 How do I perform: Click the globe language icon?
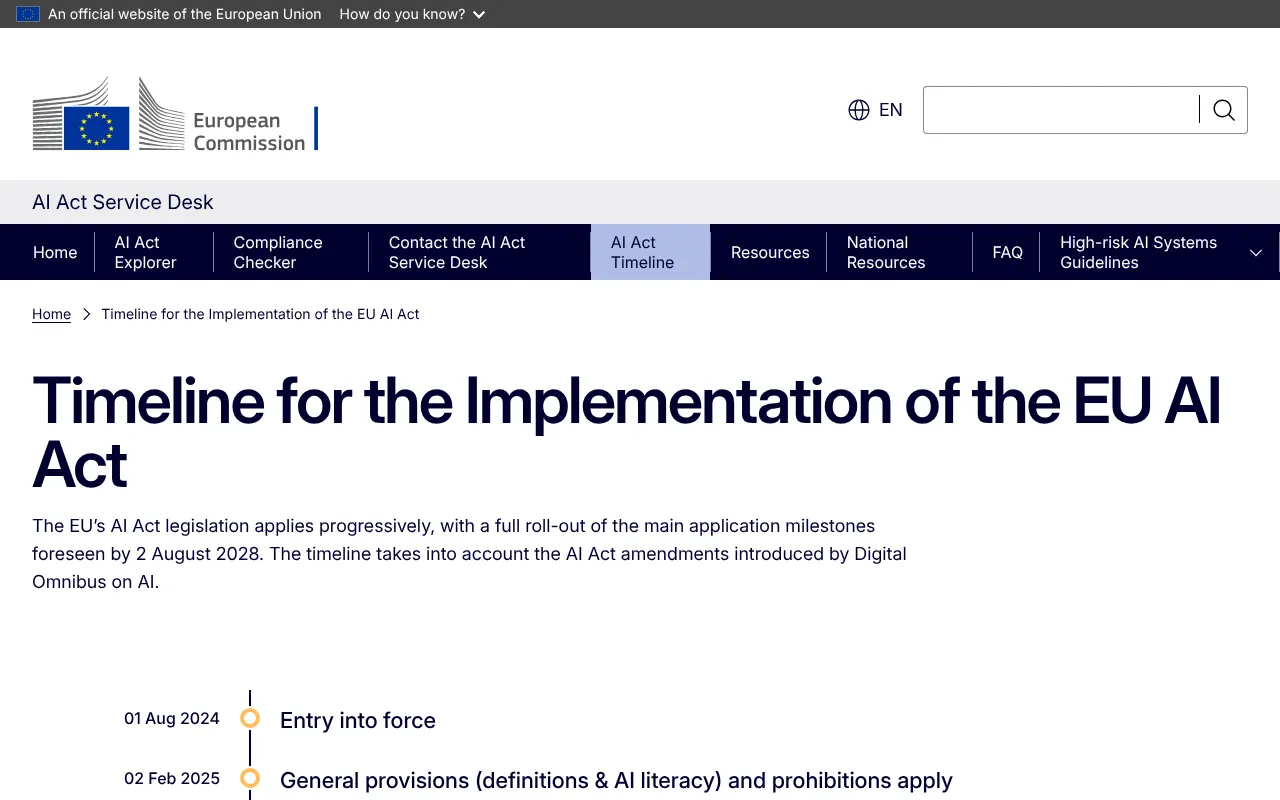[859, 110]
